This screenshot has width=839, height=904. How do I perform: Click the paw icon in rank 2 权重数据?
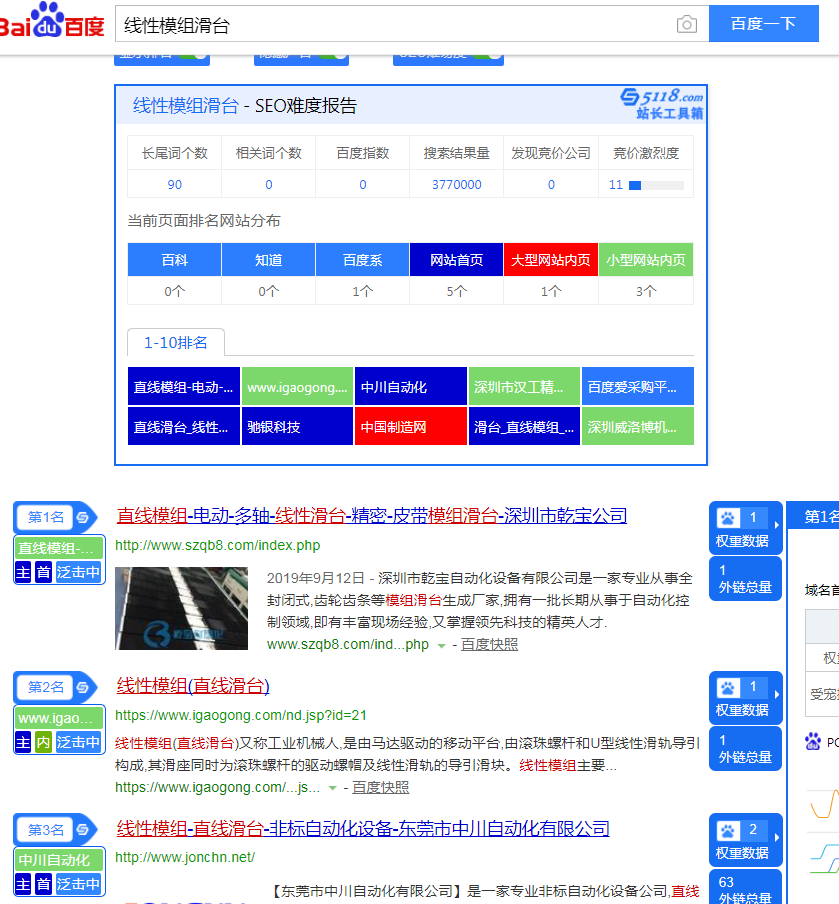coord(728,687)
